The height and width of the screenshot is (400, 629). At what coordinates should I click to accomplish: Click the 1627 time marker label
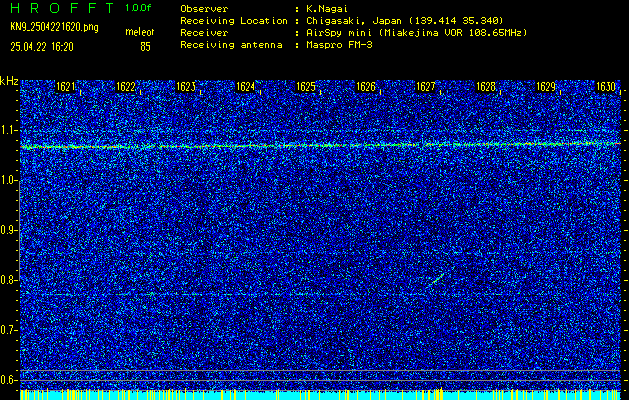(x=426, y=87)
